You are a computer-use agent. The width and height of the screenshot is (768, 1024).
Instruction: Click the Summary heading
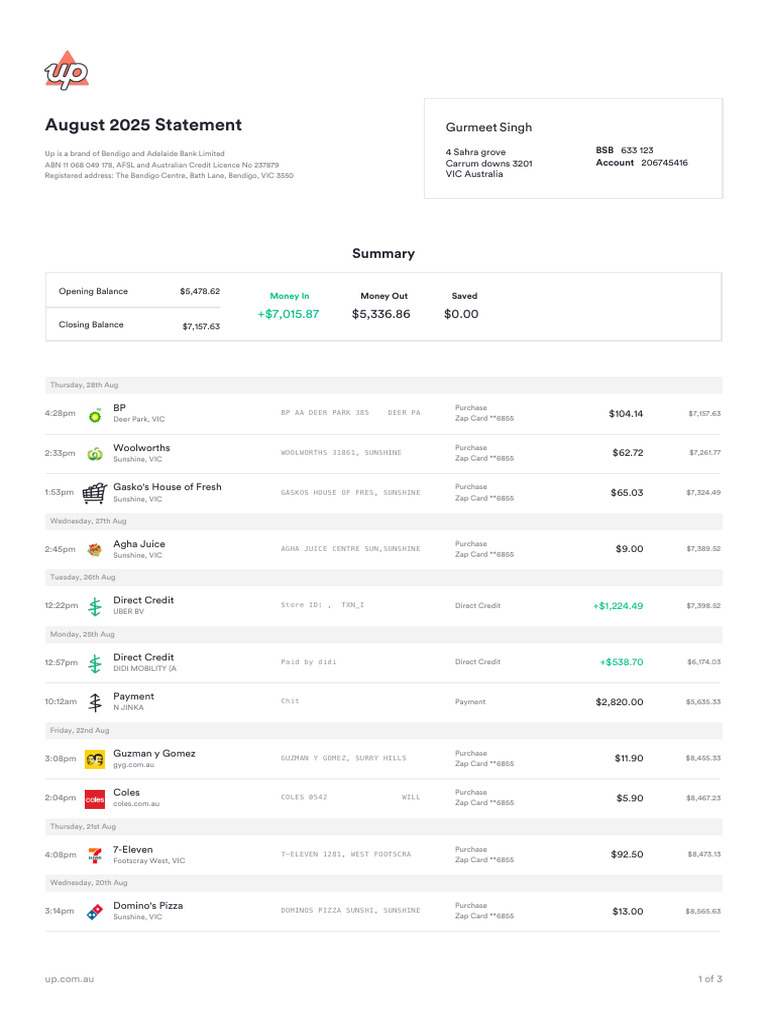(x=383, y=253)
